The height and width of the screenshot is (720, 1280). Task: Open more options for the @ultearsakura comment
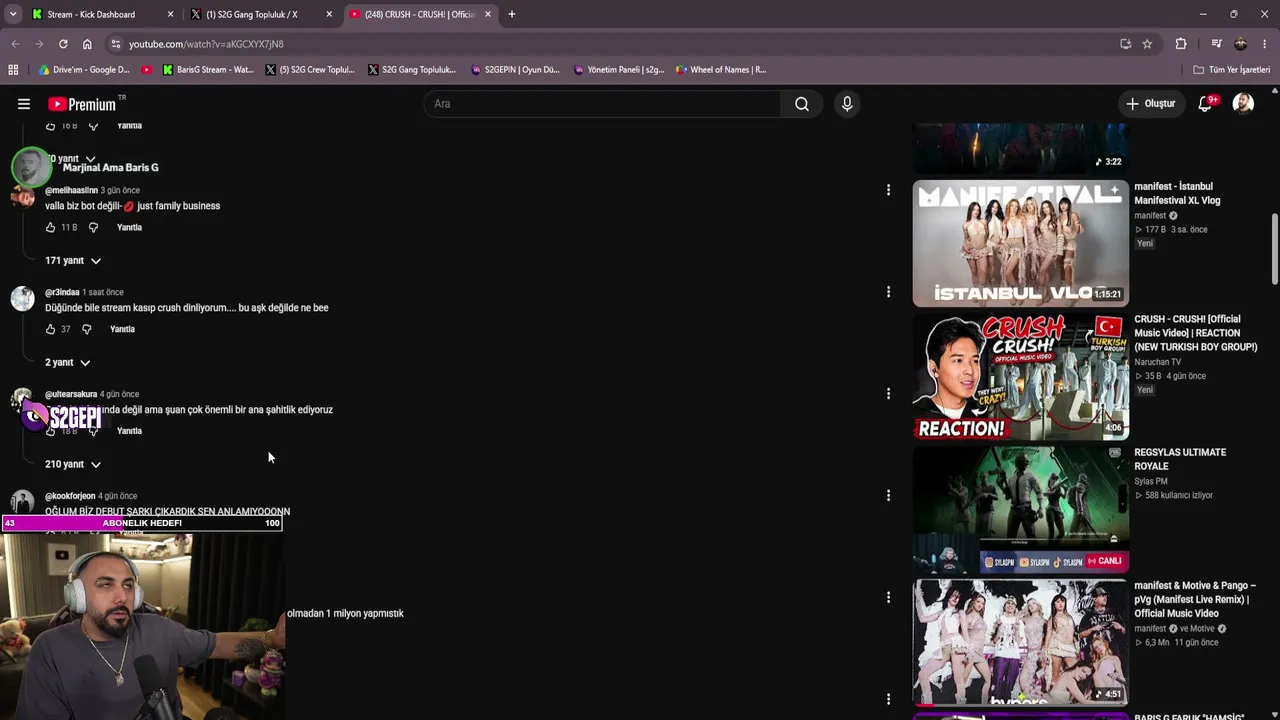(x=888, y=394)
